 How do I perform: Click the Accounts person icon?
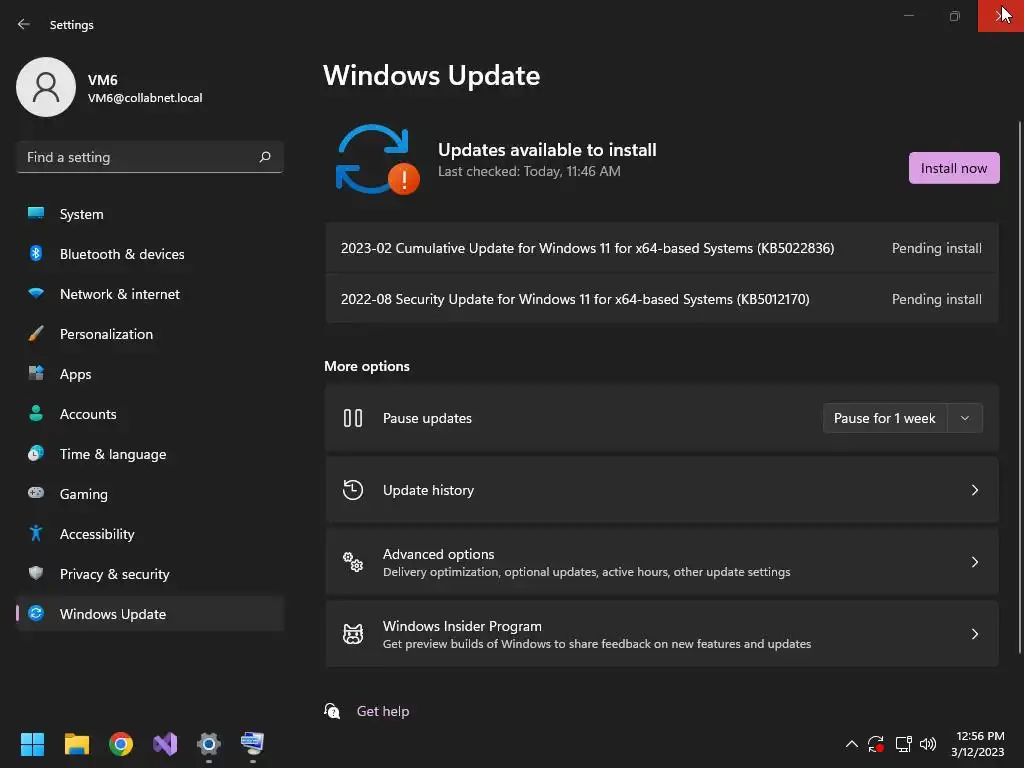pos(36,413)
